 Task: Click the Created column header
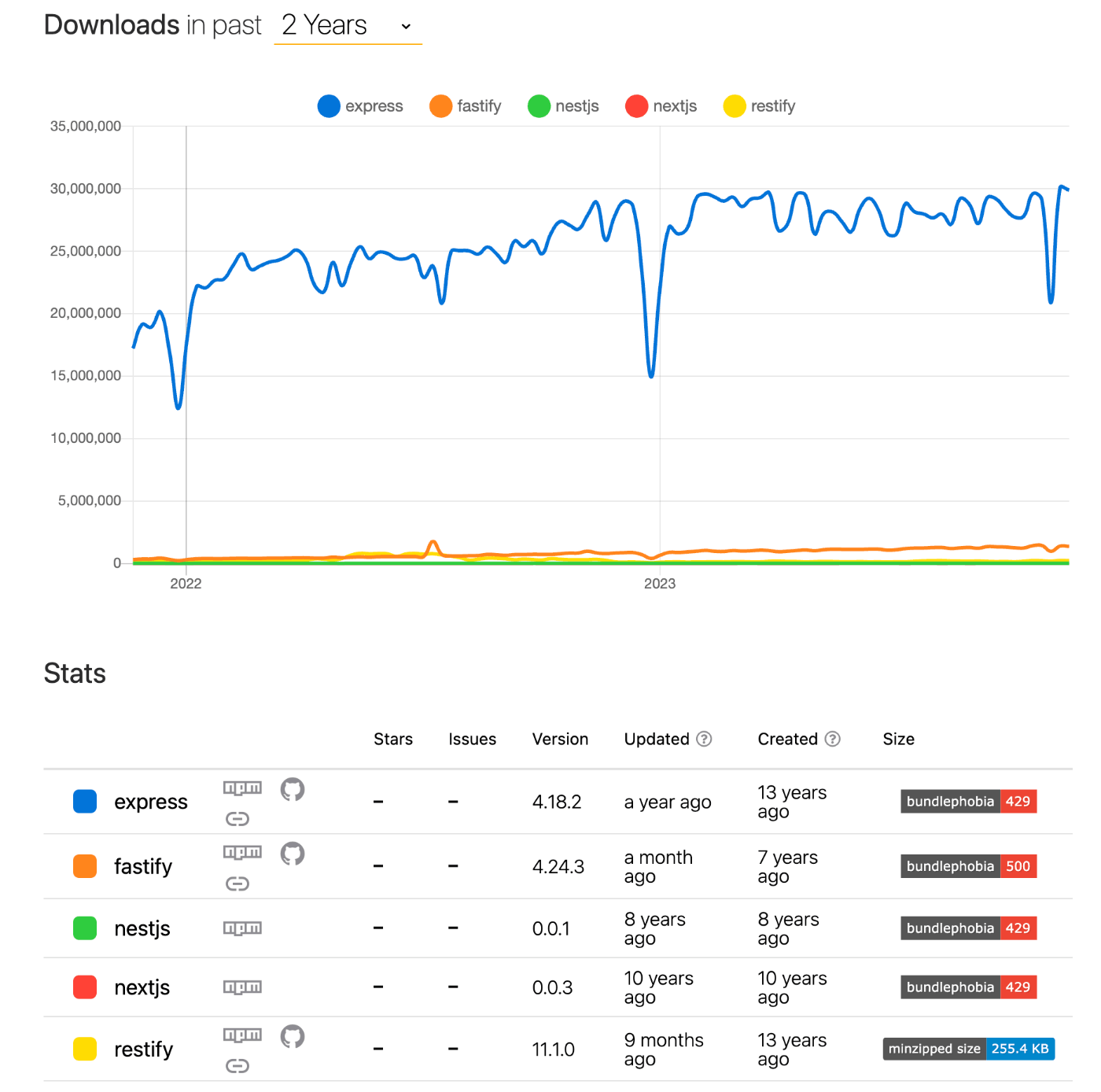(x=788, y=740)
